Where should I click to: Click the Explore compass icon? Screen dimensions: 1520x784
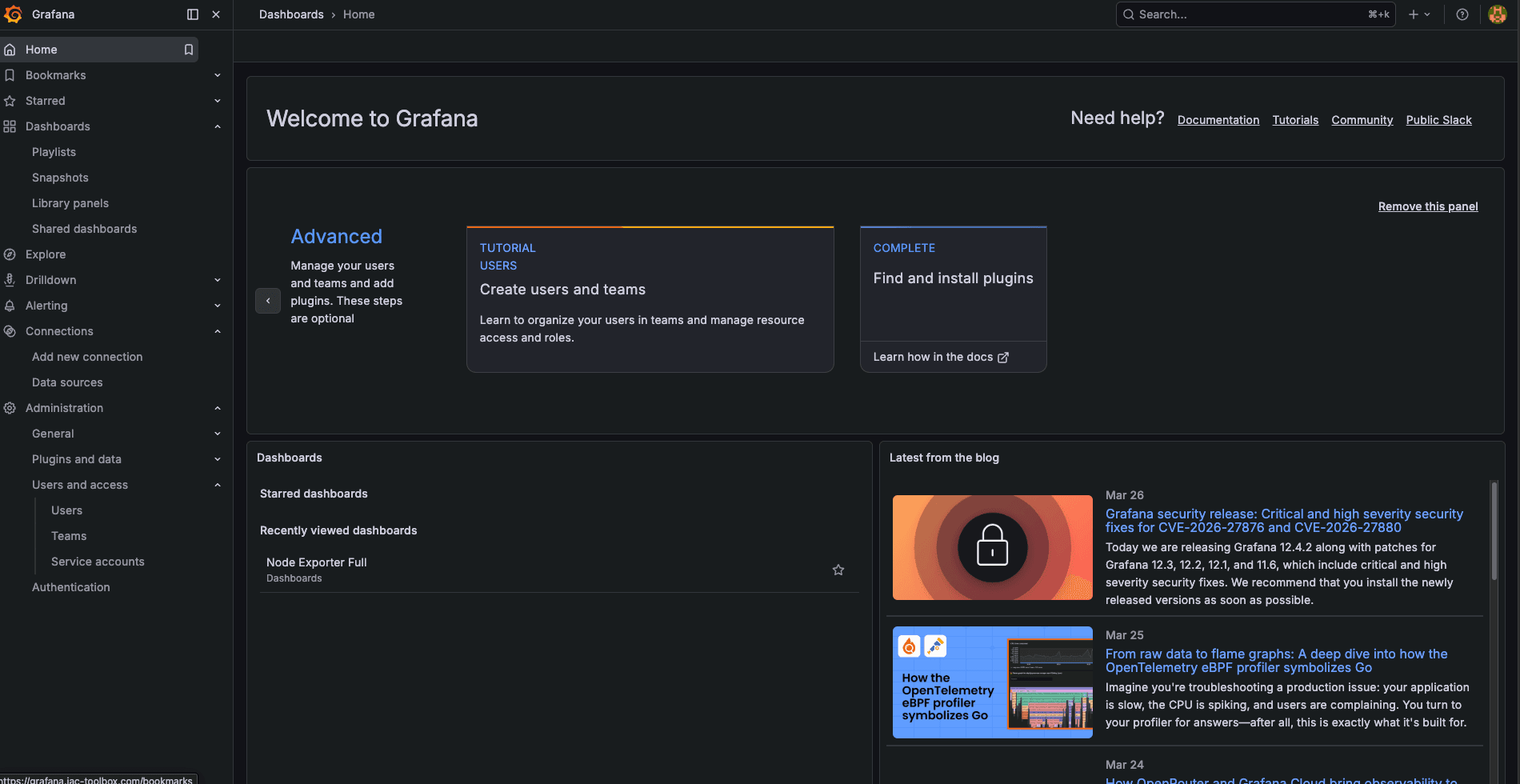pos(10,254)
